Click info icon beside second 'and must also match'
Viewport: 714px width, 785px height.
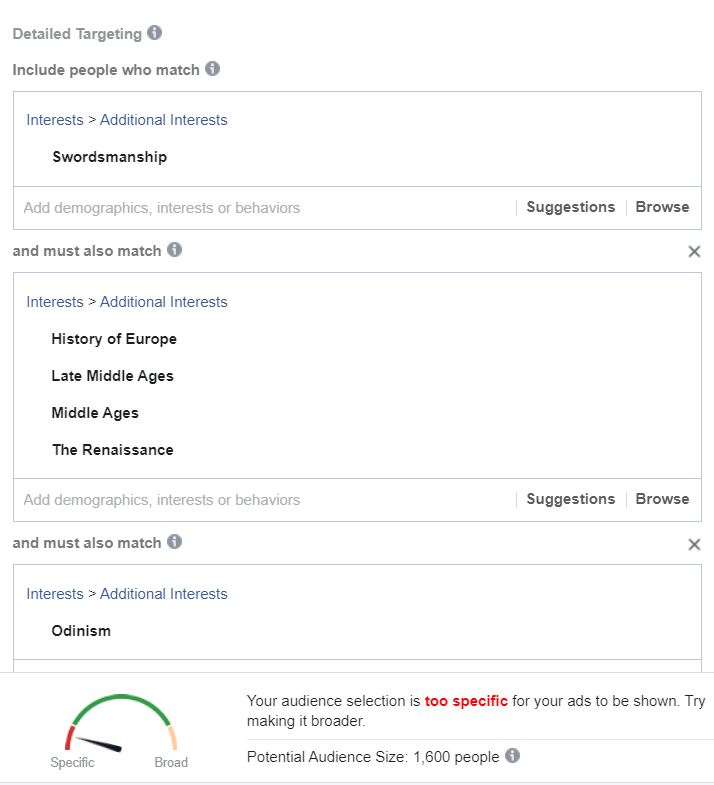tap(174, 542)
